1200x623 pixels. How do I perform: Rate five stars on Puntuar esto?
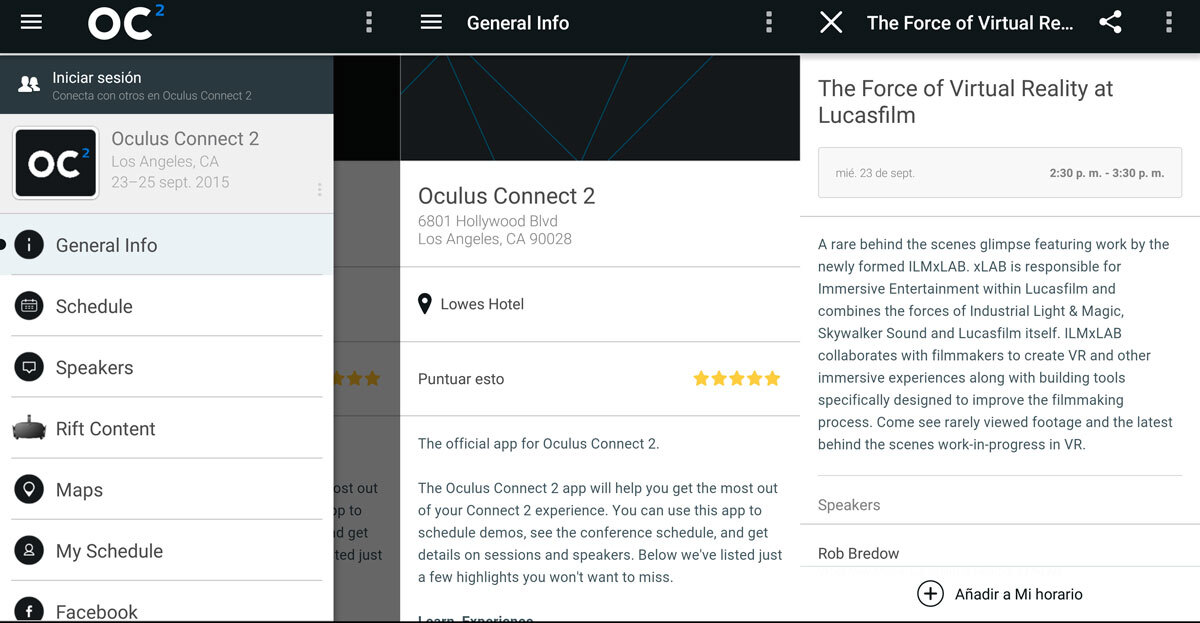[772, 379]
